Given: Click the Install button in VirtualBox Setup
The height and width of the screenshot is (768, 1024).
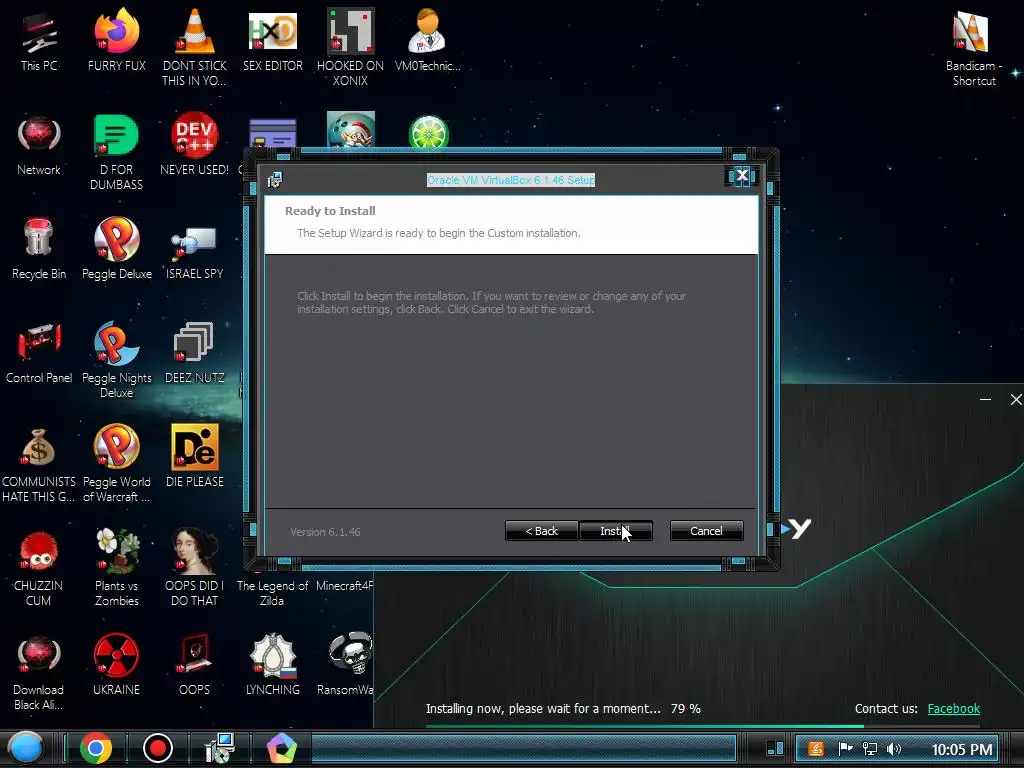Looking at the screenshot, I should [x=615, y=531].
